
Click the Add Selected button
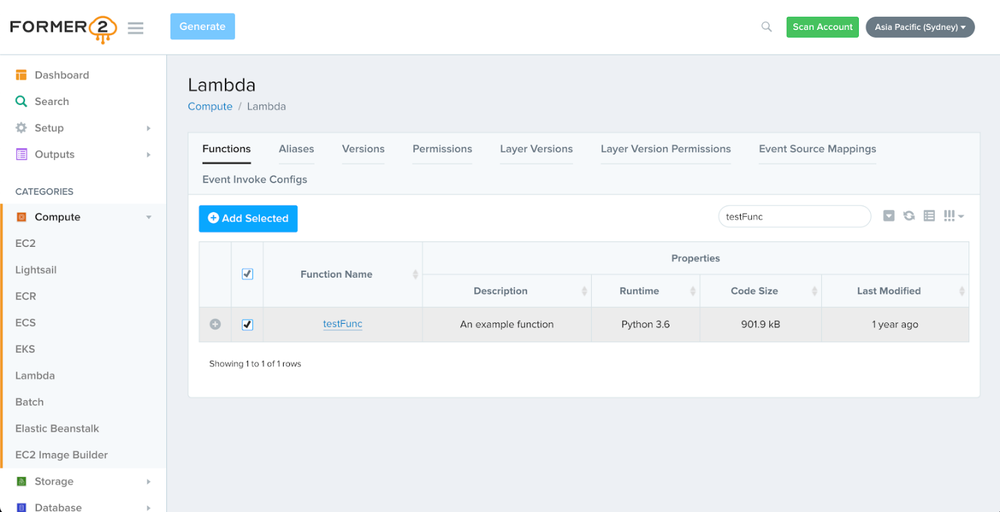click(248, 218)
